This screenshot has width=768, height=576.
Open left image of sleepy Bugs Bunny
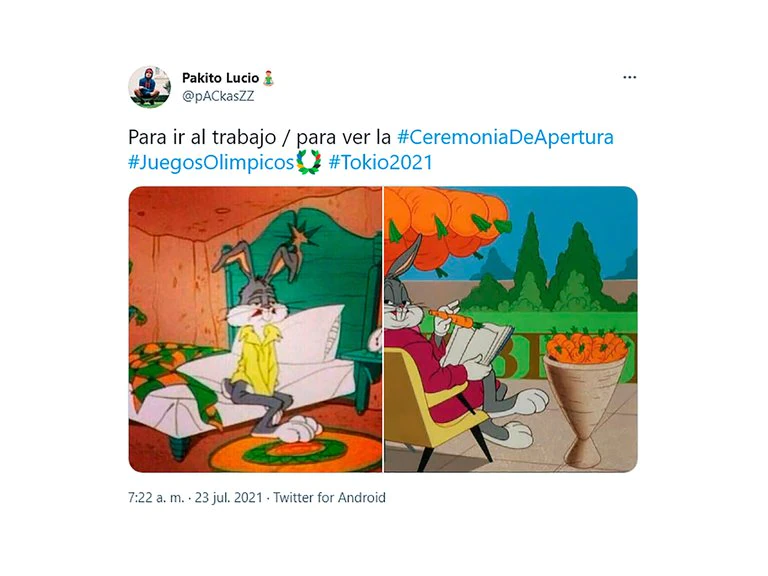coord(255,329)
